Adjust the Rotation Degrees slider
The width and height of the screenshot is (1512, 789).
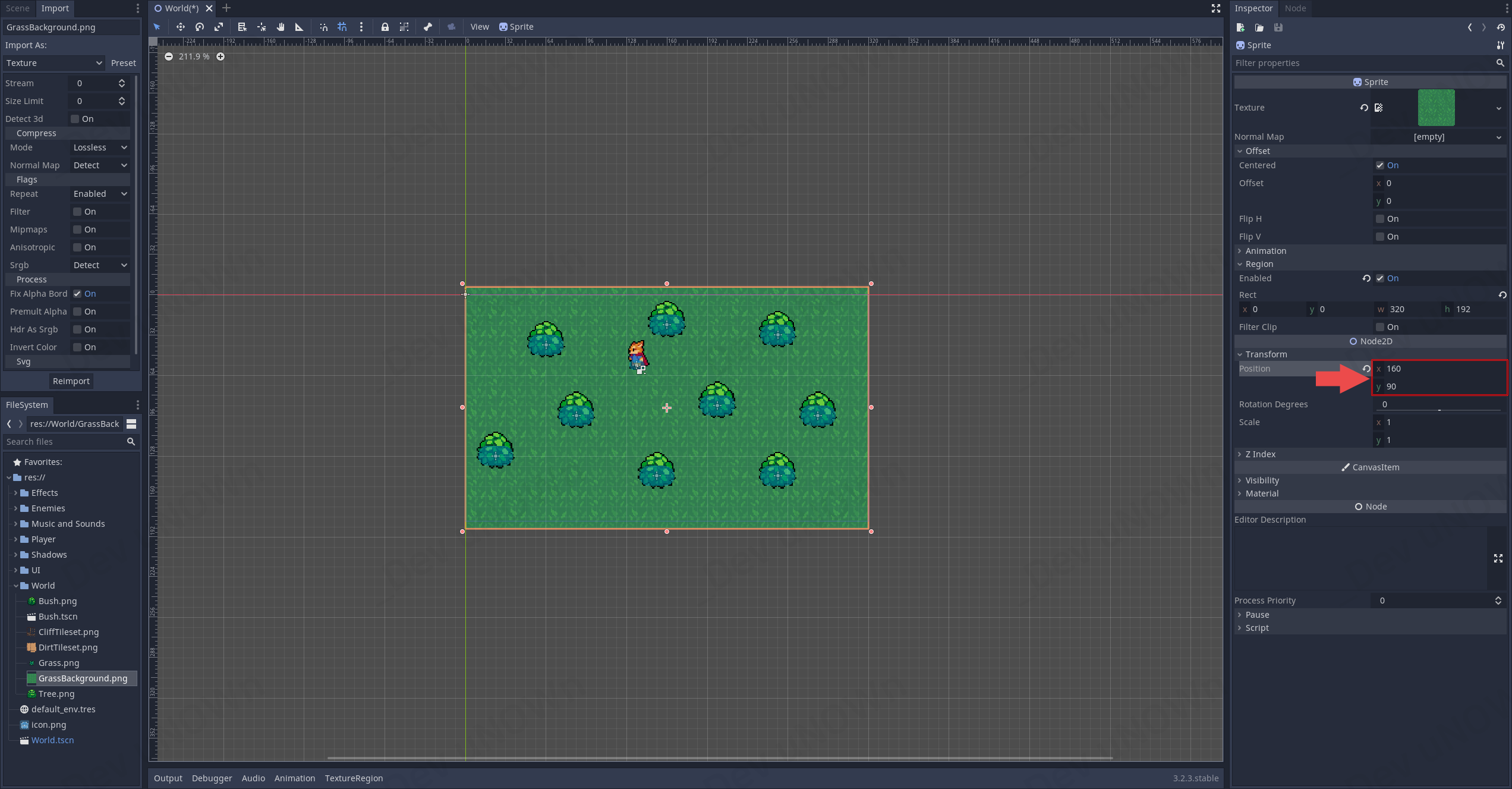click(1439, 409)
